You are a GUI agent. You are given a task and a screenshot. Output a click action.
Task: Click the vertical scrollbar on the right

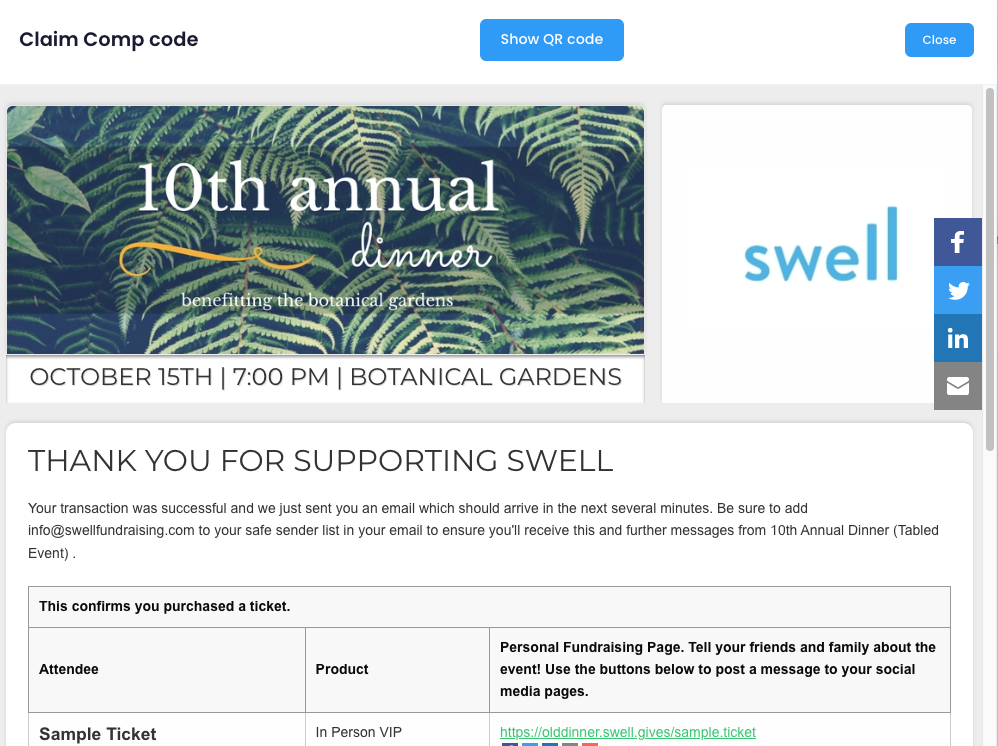[x=990, y=269]
